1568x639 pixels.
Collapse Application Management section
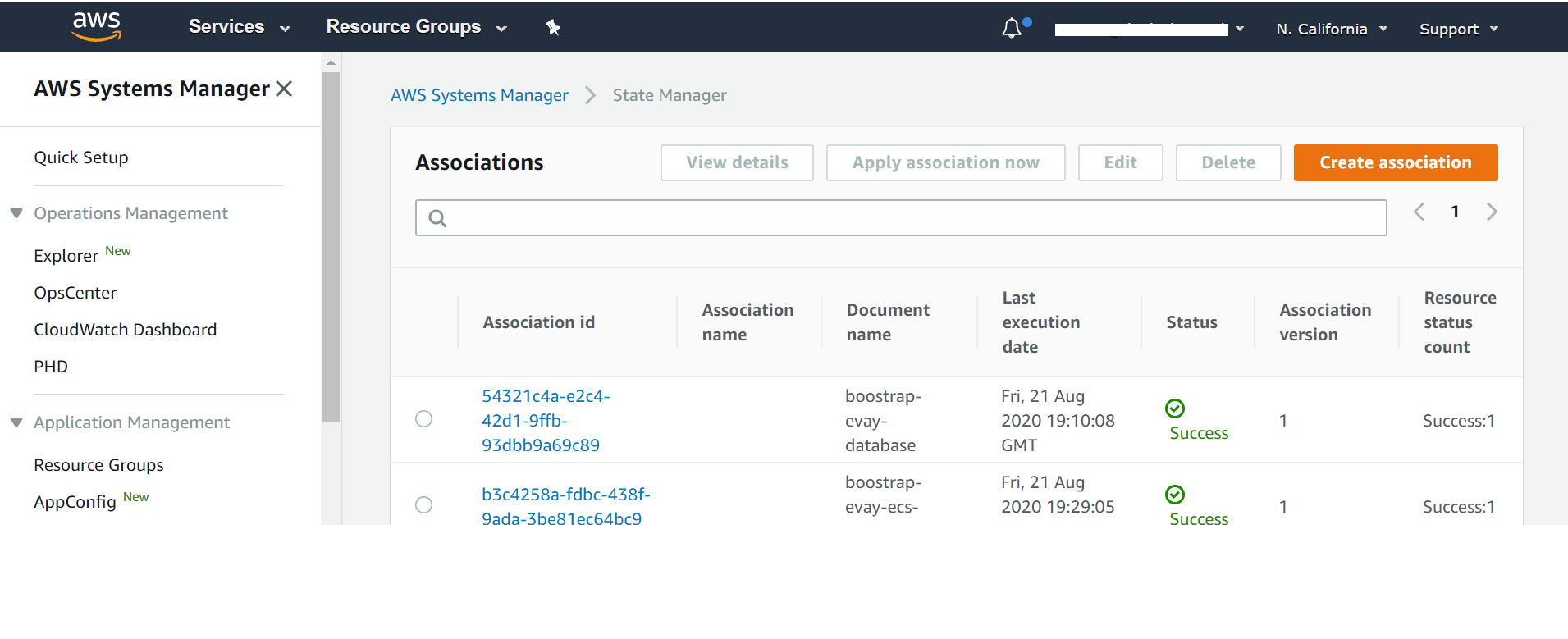tap(16, 422)
